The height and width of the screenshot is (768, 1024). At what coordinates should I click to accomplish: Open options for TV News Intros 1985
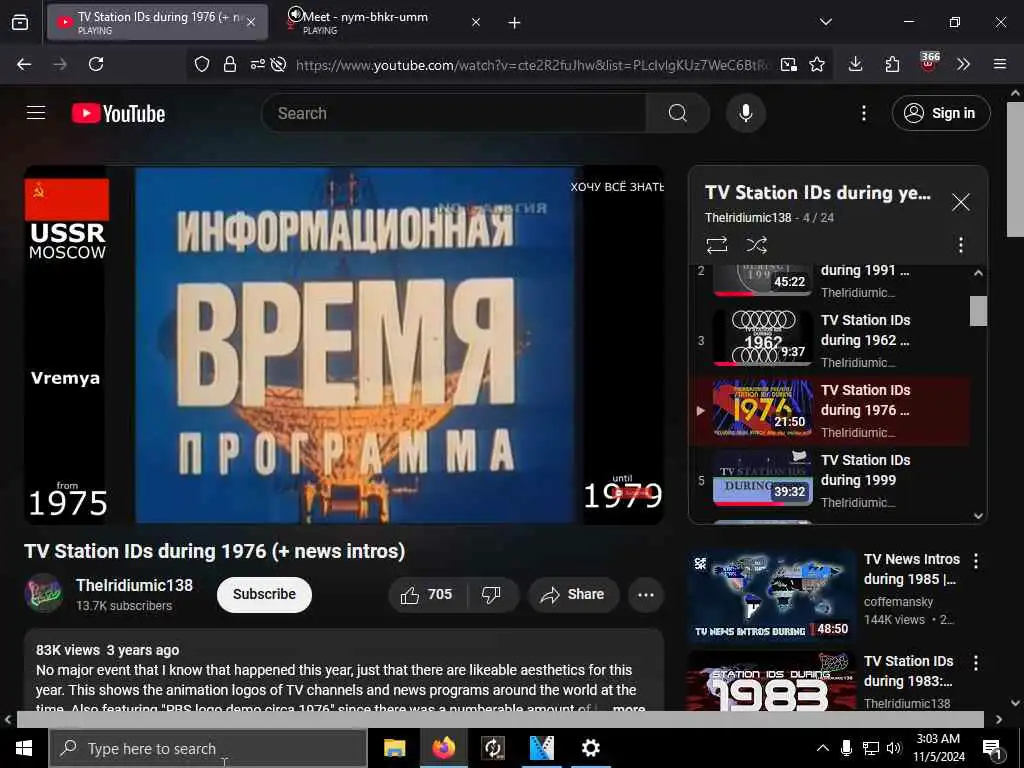(976, 560)
